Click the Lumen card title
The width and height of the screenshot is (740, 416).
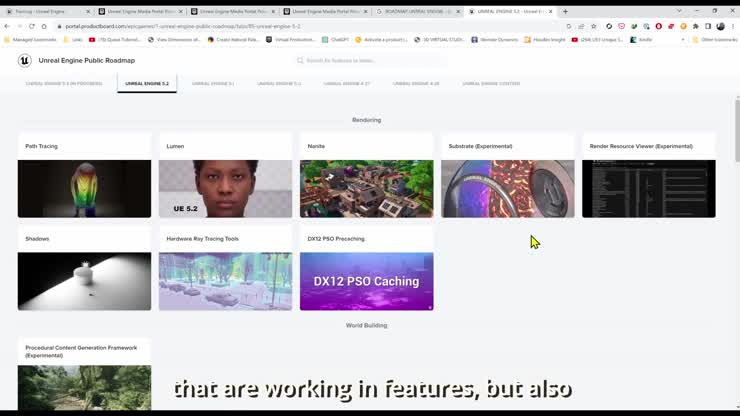point(175,146)
